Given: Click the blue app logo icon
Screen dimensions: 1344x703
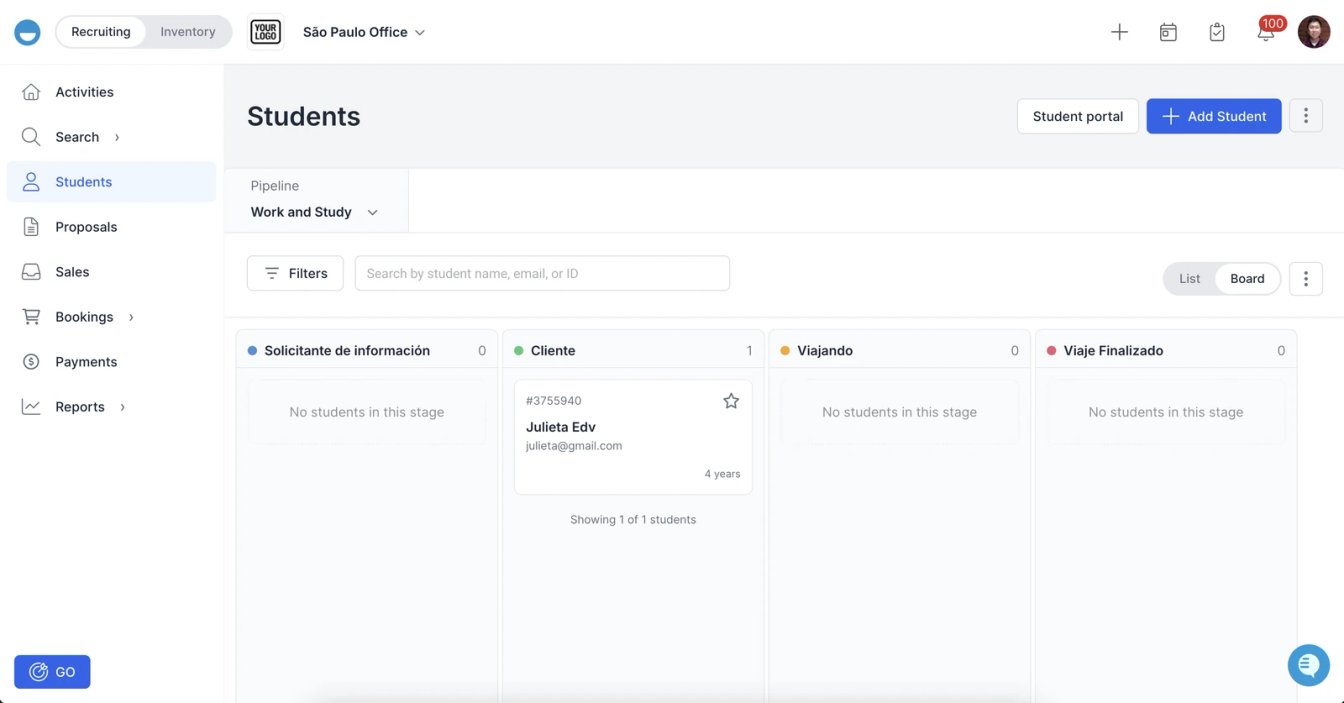Looking at the screenshot, I should tap(27, 32).
